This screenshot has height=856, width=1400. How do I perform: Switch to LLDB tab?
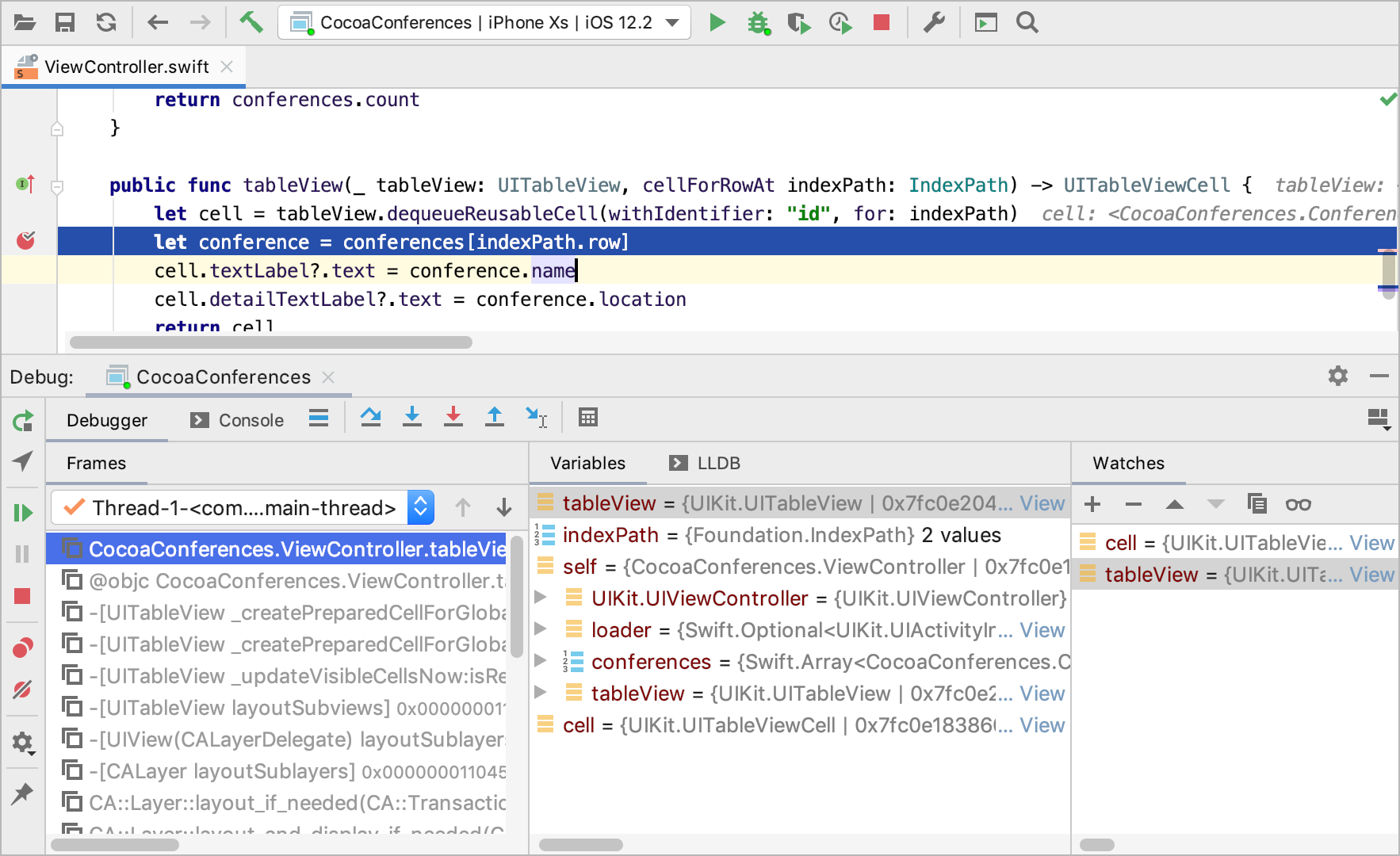pos(705,463)
